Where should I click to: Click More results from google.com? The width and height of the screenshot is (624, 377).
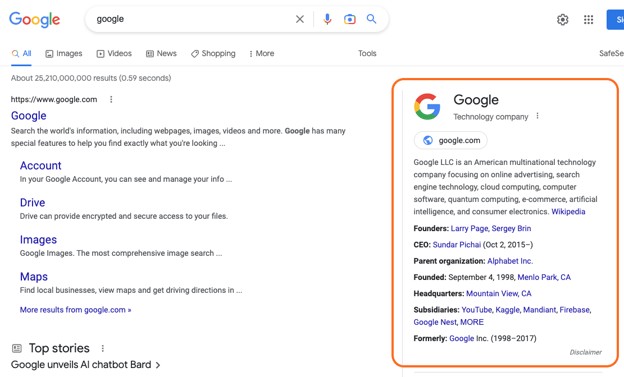click(x=76, y=310)
